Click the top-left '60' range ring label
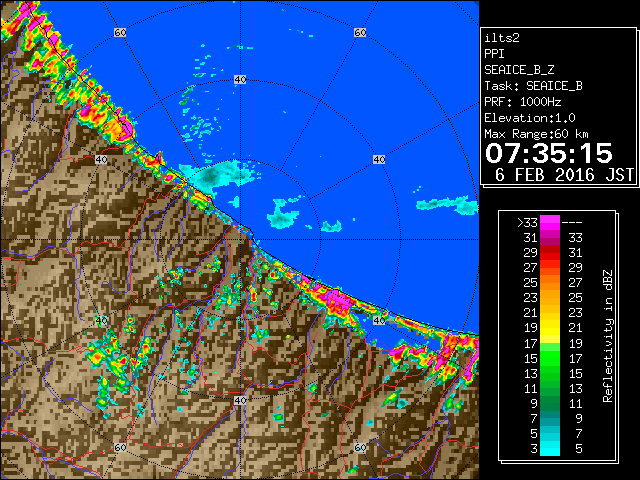The image size is (640, 480). (x=120, y=32)
